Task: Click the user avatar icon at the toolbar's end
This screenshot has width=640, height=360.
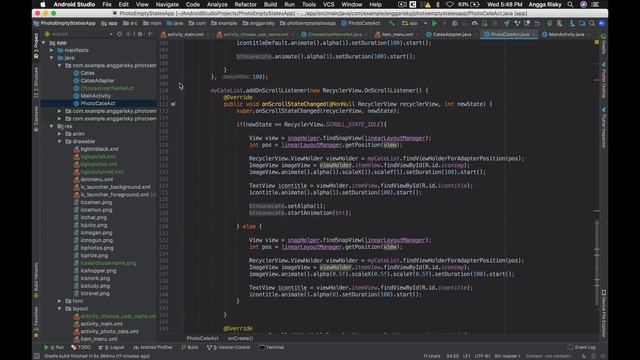Action: click(602, 24)
